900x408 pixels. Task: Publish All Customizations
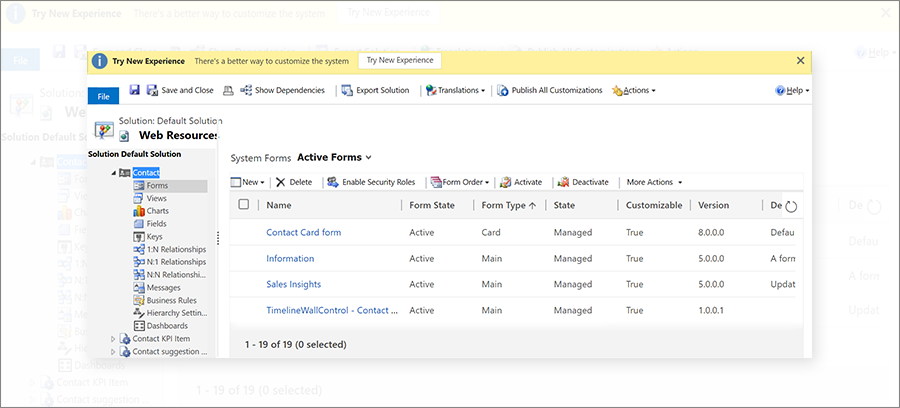(x=550, y=90)
